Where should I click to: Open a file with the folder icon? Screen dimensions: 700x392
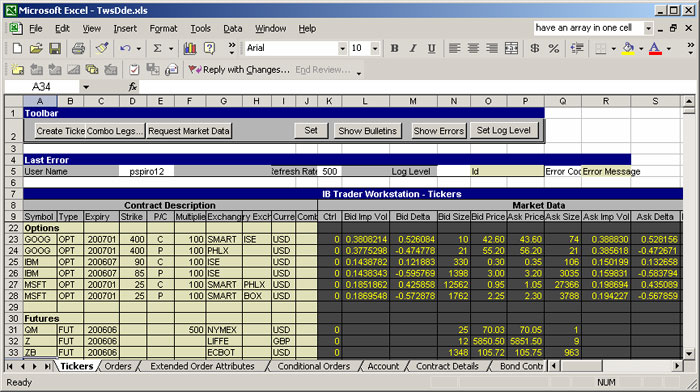tap(36, 48)
